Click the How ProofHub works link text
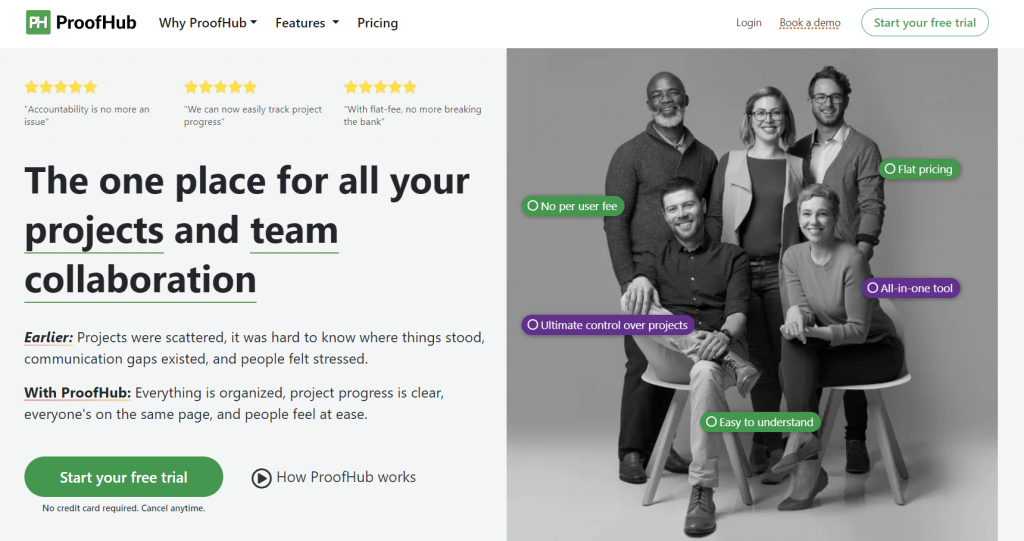 point(346,477)
